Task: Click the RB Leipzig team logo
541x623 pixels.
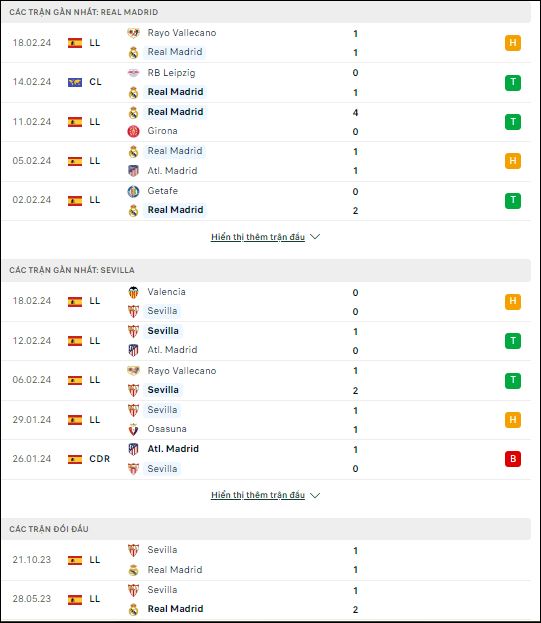Action: (x=133, y=73)
